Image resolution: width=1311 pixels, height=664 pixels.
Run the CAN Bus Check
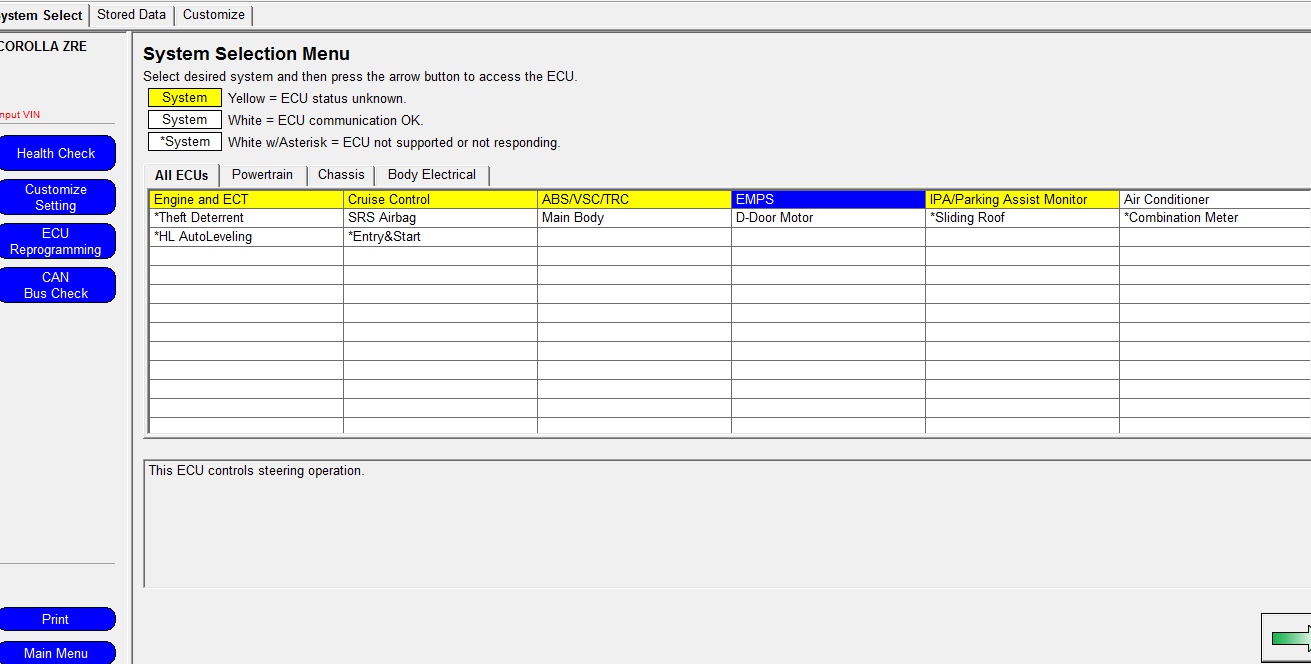(x=56, y=285)
